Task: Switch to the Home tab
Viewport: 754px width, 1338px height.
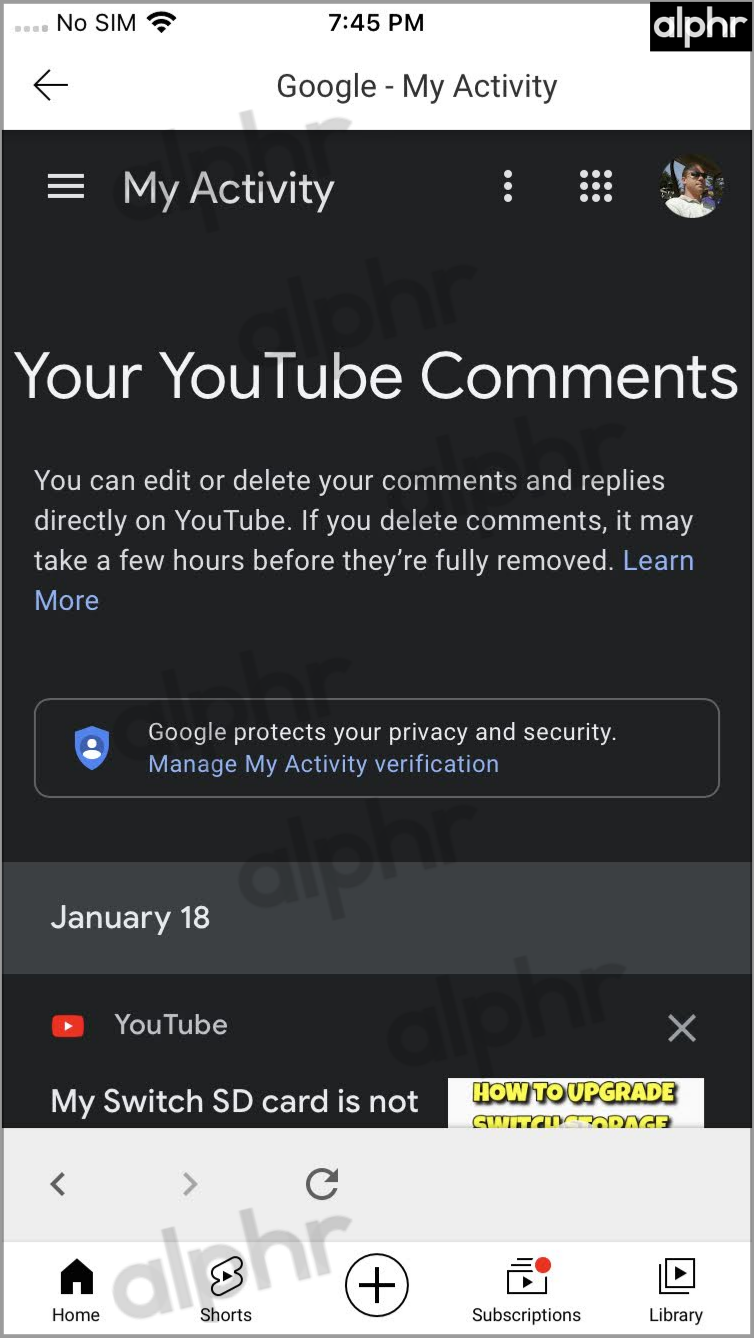Action: pos(76,1290)
